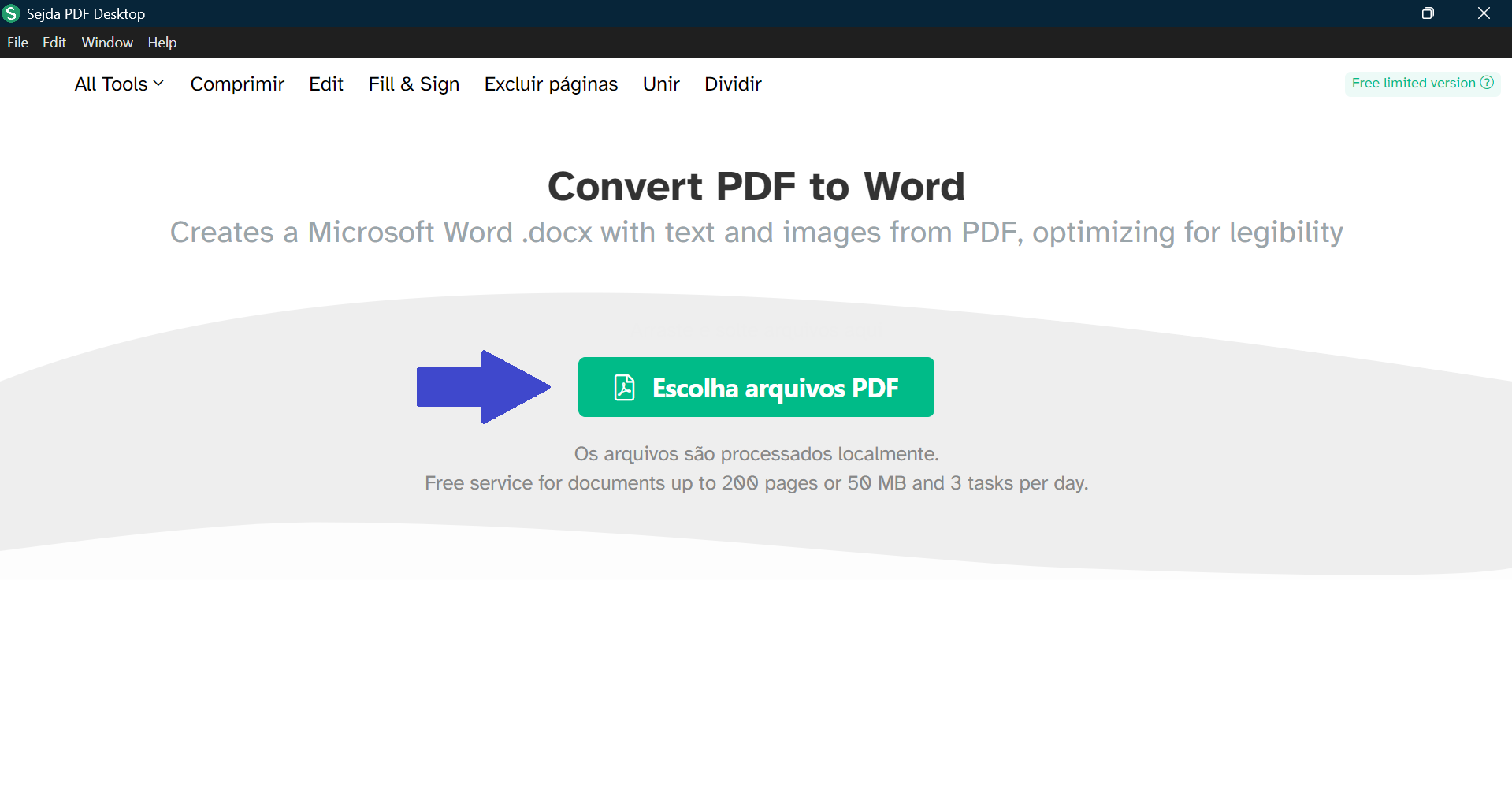The height and width of the screenshot is (793, 1512).
Task: Click the blue arrow pointing at the button
Action: coord(483,387)
